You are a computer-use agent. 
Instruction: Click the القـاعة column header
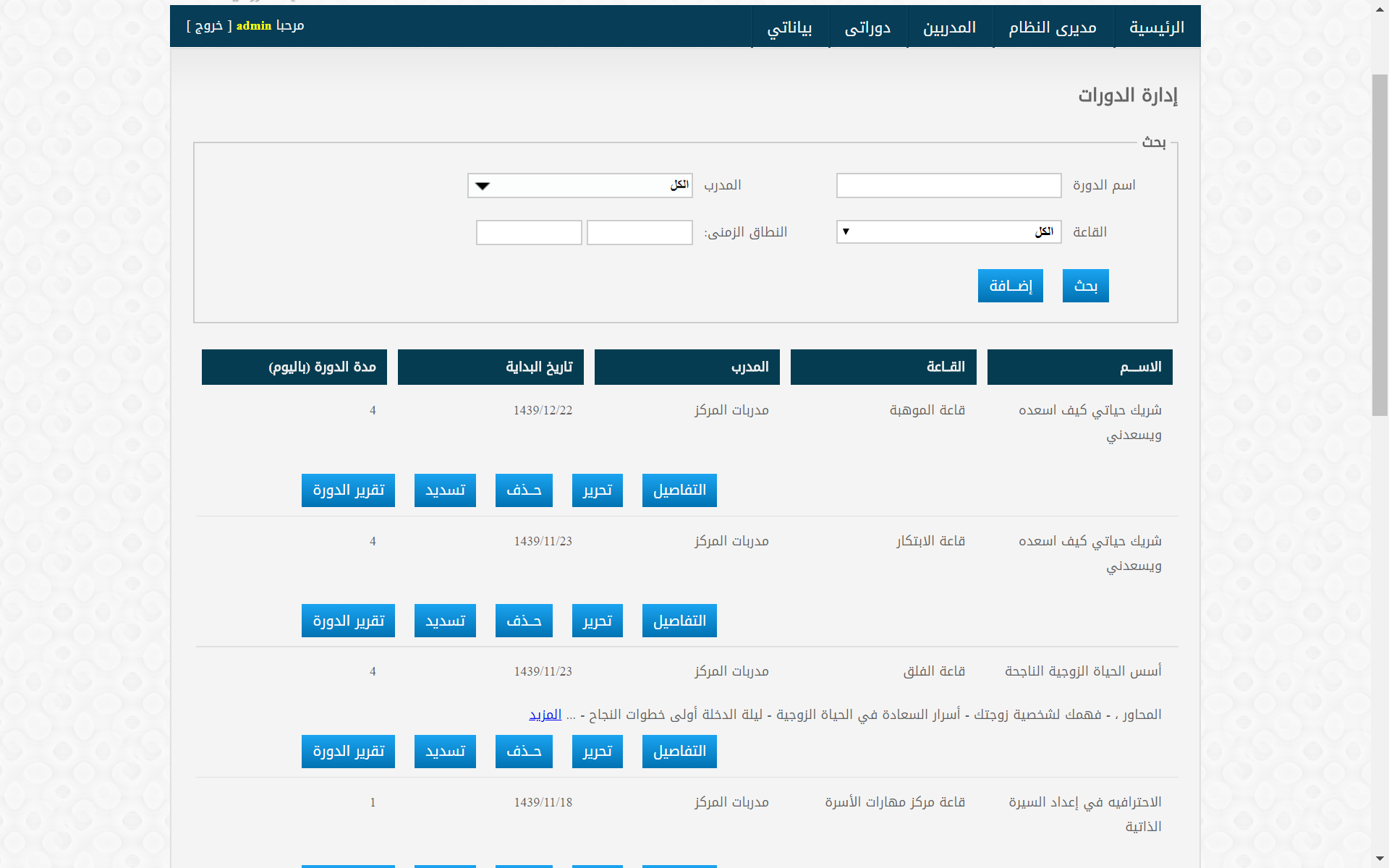pyautogui.click(x=883, y=367)
